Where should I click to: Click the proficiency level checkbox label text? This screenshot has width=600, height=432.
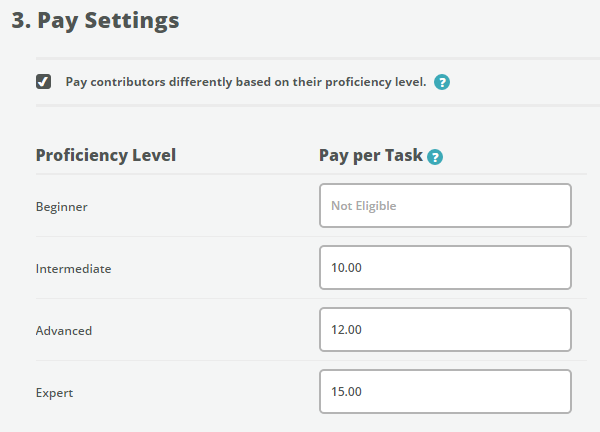(x=246, y=82)
